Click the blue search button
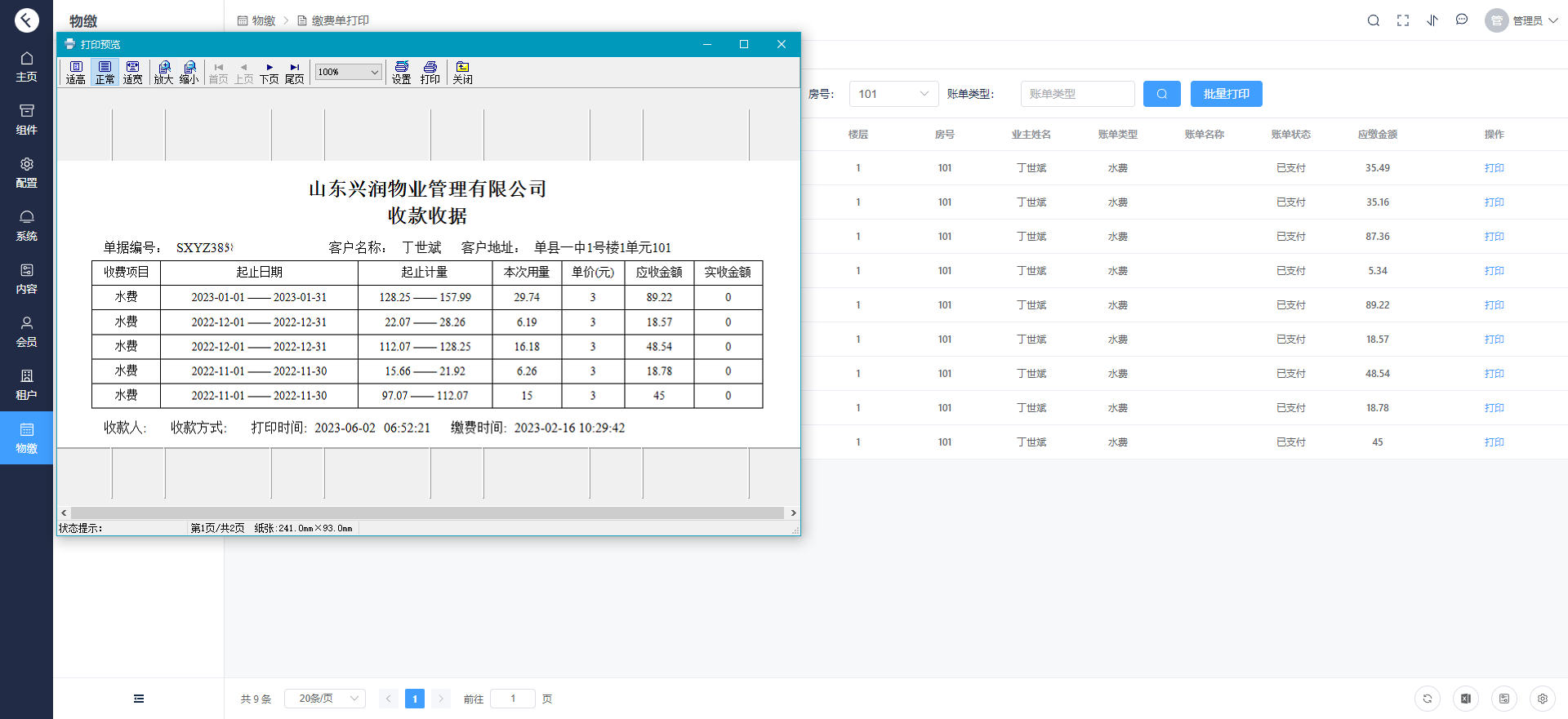The image size is (1568, 719). click(1162, 94)
